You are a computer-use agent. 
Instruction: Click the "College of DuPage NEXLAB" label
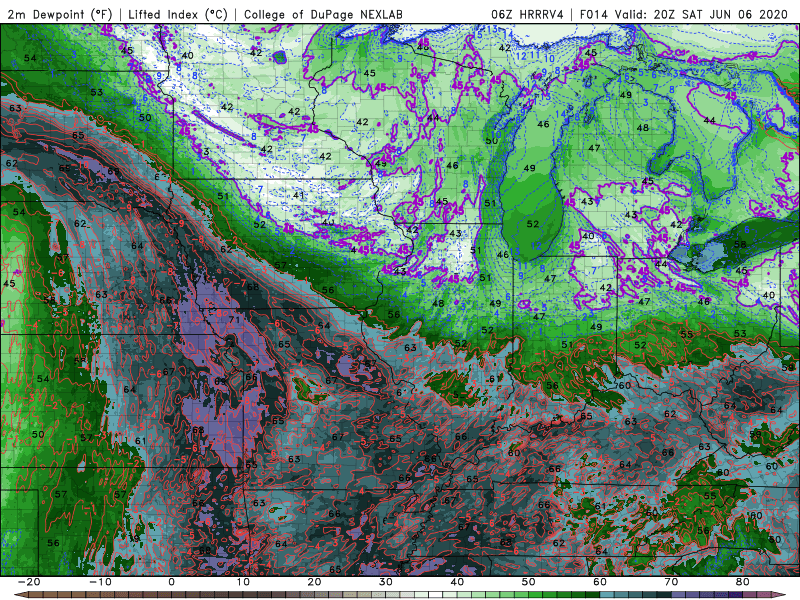(x=323, y=14)
